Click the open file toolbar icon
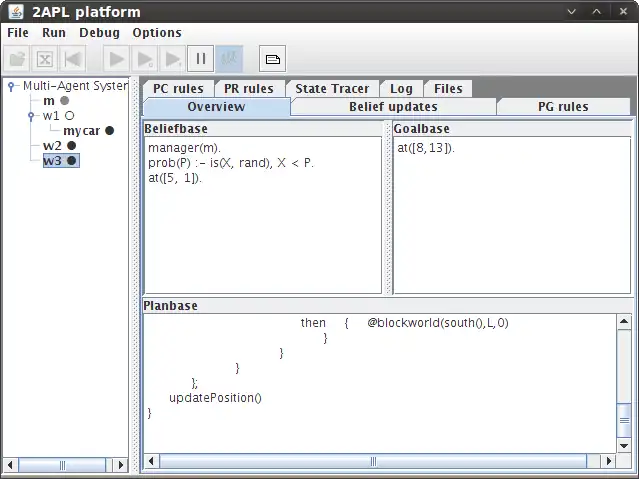 17,59
